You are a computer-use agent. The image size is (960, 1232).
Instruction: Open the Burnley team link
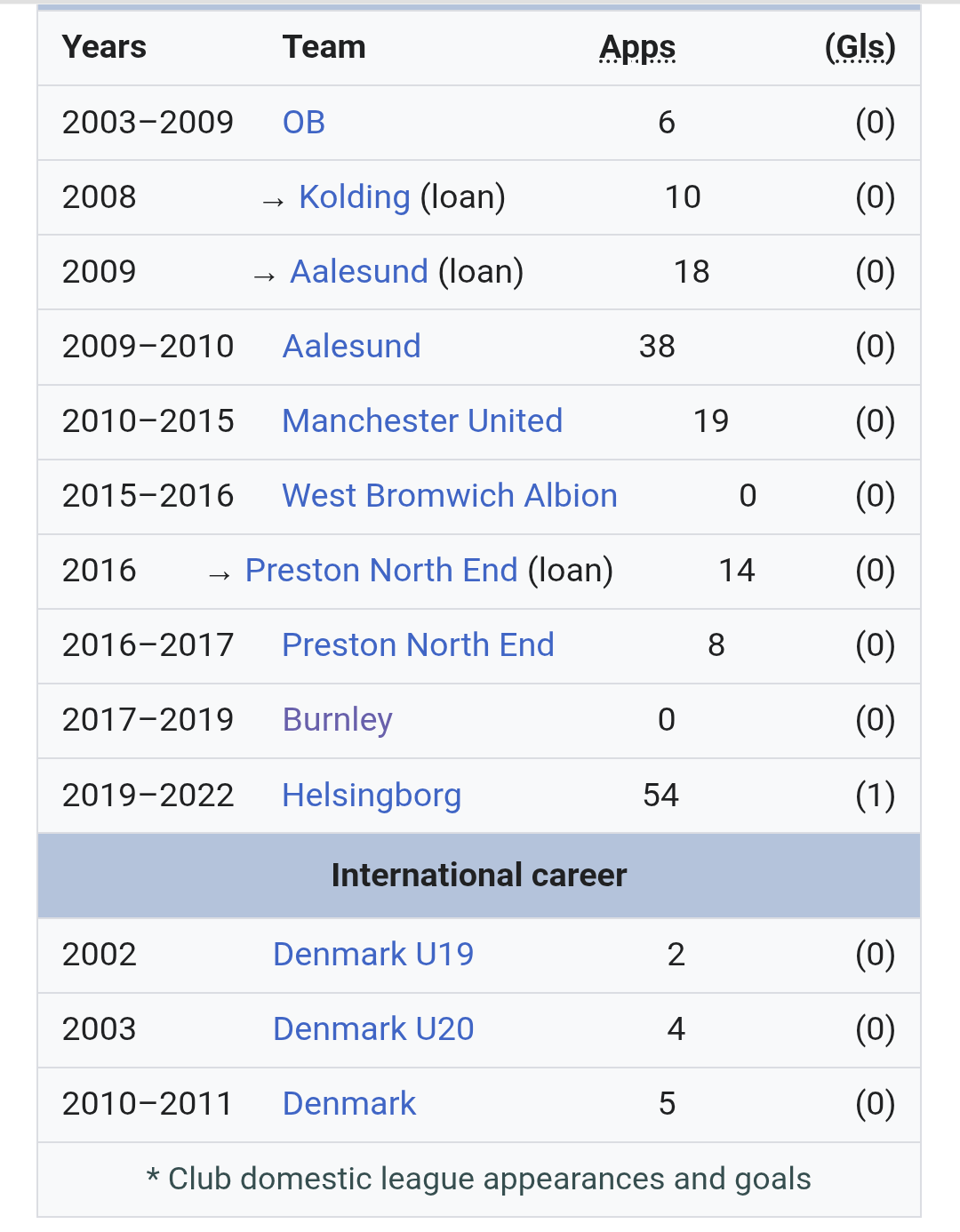337,720
